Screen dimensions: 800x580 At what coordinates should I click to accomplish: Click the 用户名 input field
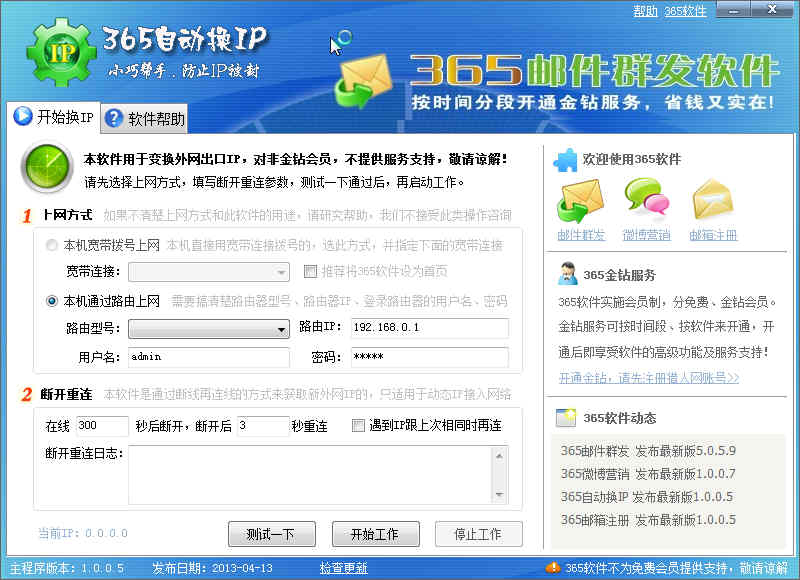(209, 357)
